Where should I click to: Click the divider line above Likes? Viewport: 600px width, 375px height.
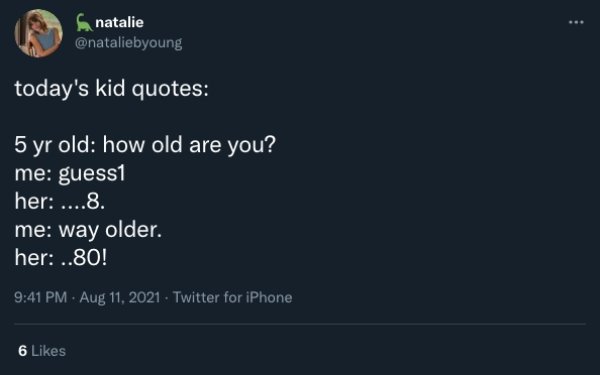click(x=300, y=324)
